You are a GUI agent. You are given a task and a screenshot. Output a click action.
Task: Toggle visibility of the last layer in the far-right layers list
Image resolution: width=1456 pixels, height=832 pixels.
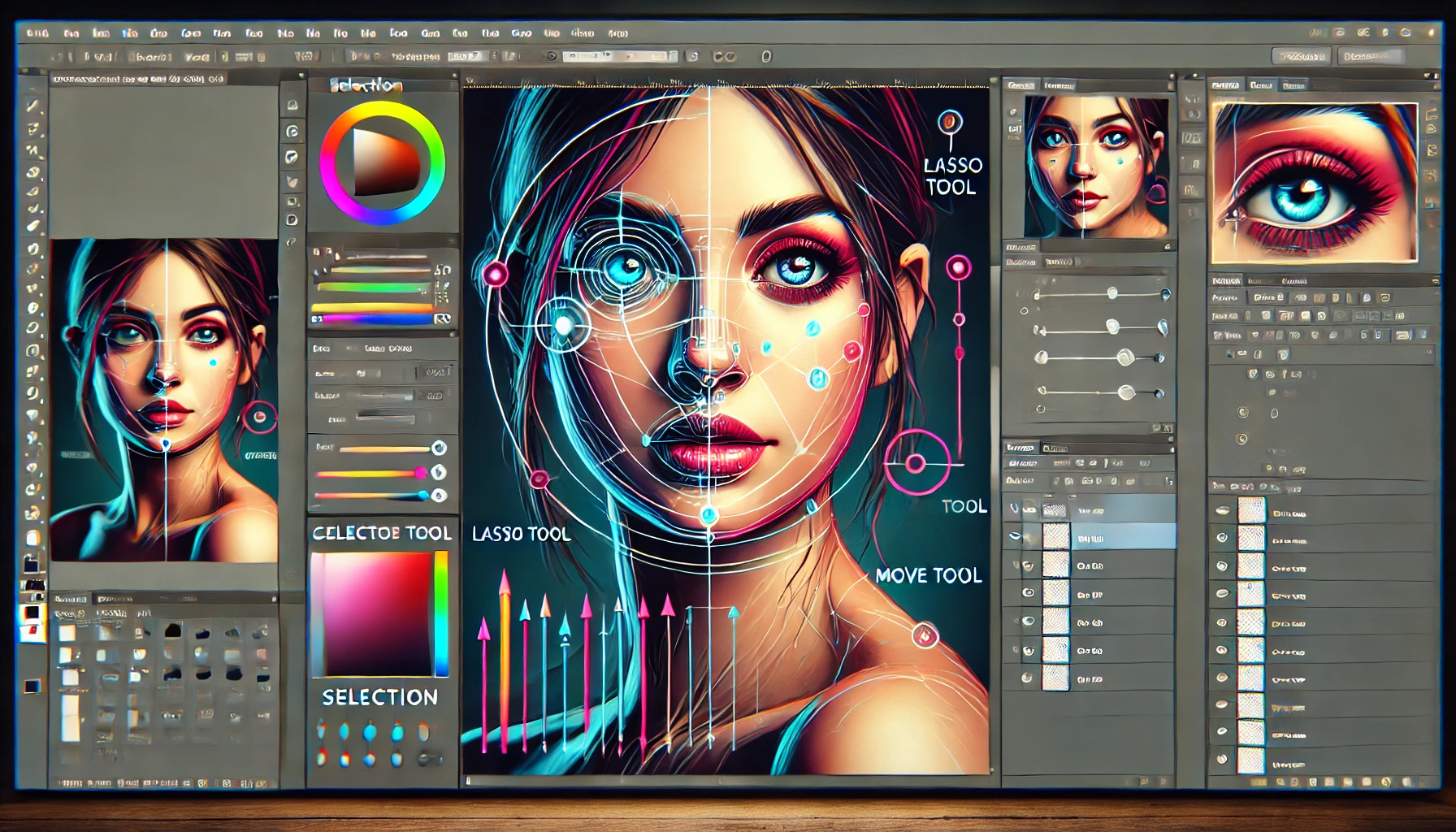point(1222,760)
